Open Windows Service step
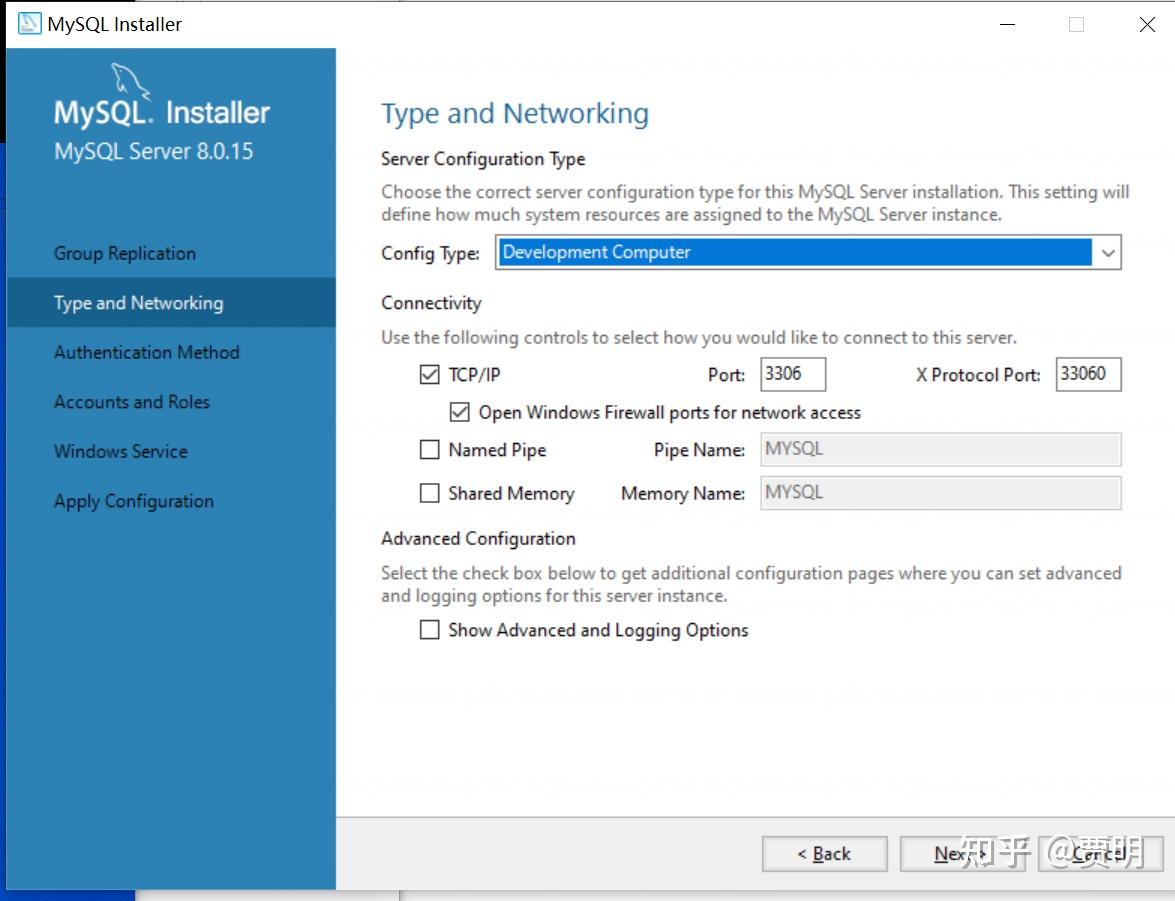This screenshot has height=901, width=1175. [121, 451]
